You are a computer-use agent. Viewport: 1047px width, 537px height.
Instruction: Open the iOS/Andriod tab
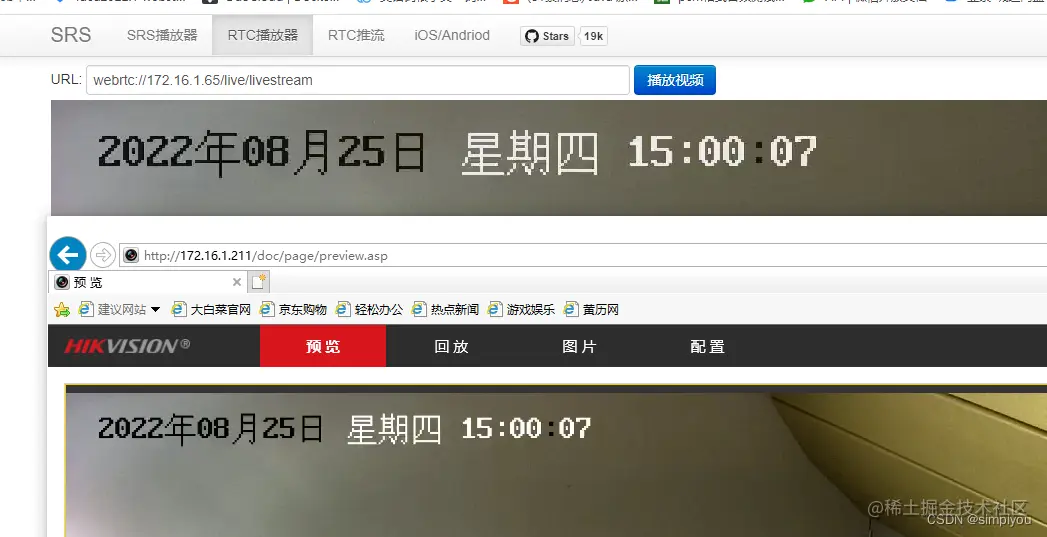pos(452,35)
